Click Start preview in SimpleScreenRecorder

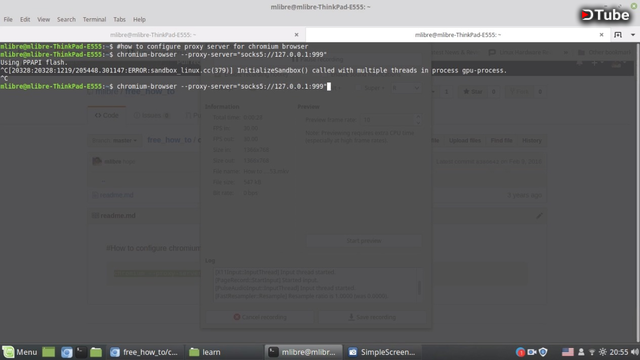click(x=364, y=240)
